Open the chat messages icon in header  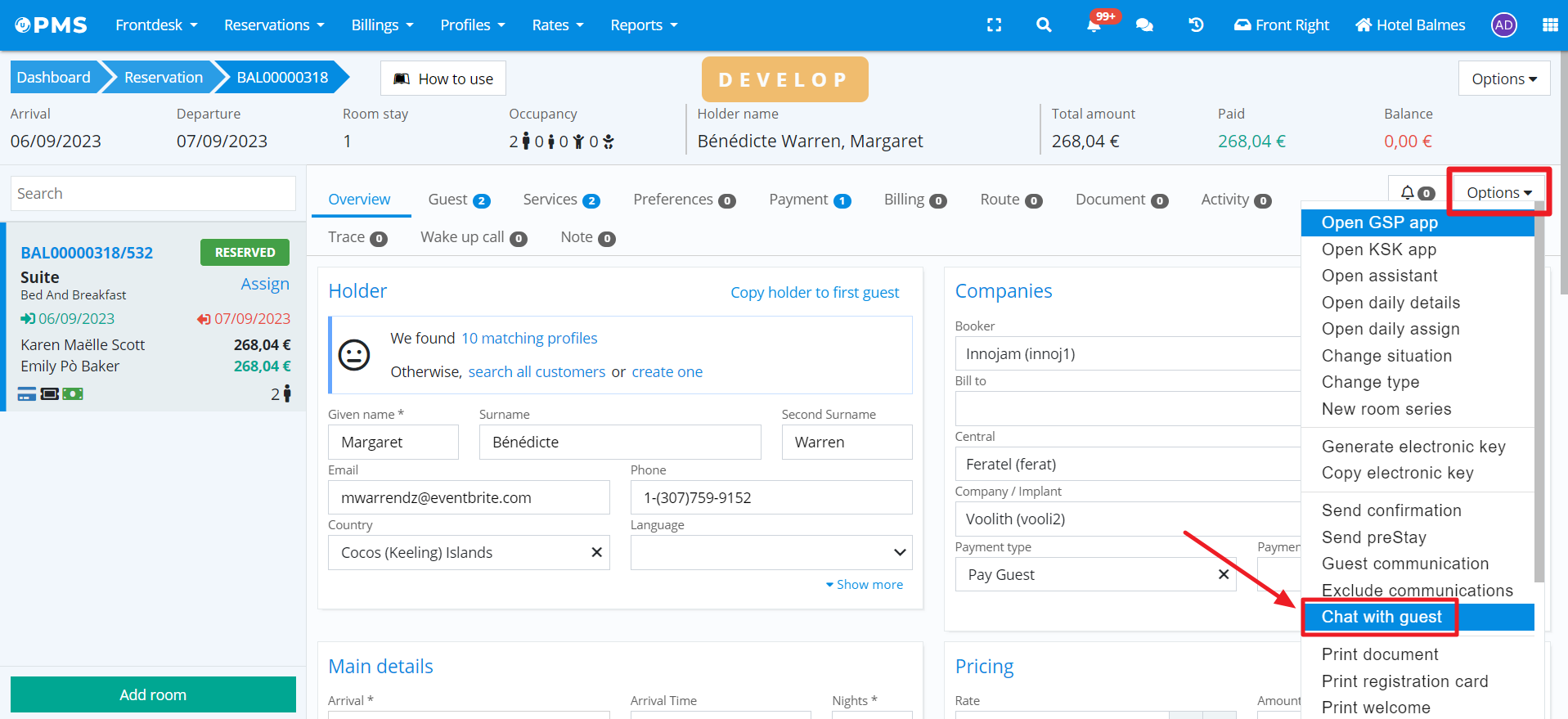[1144, 25]
